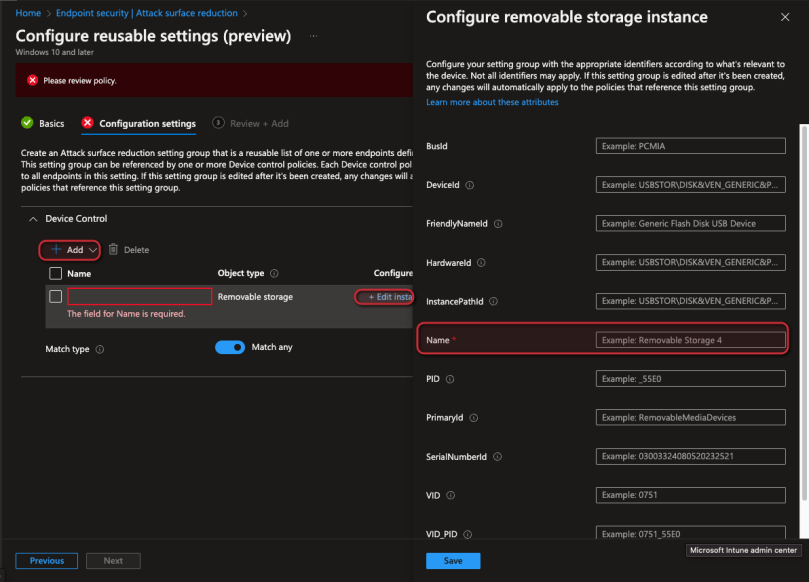Select the Configuration settings tab
Image resolution: width=809 pixels, height=582 pixels.
coord(147,124)
